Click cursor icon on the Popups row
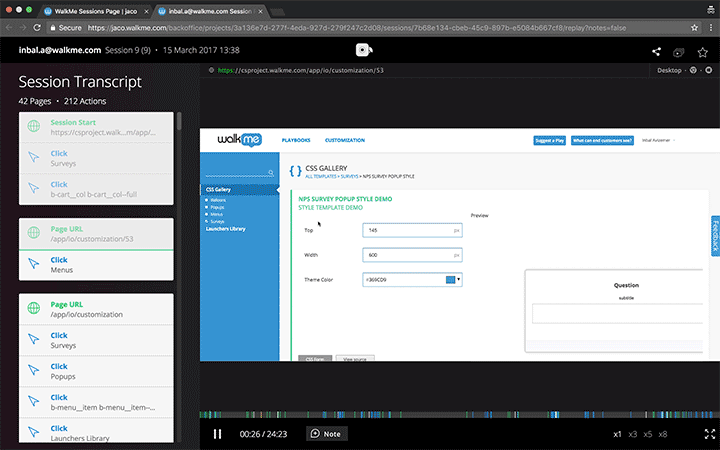Viewport: 720px width, 450px height. 34,370
